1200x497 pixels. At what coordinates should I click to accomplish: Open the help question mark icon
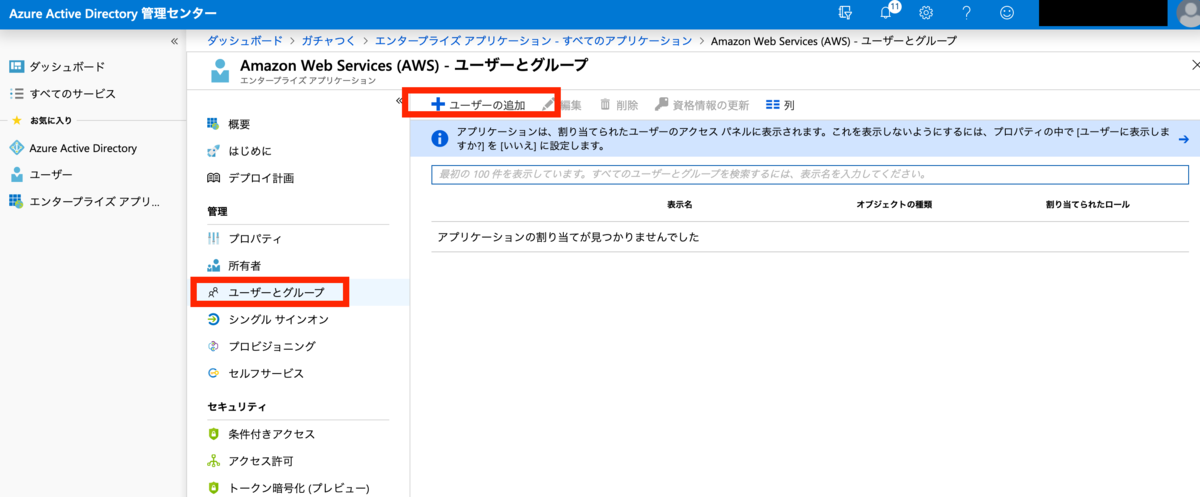coord(966,13)
